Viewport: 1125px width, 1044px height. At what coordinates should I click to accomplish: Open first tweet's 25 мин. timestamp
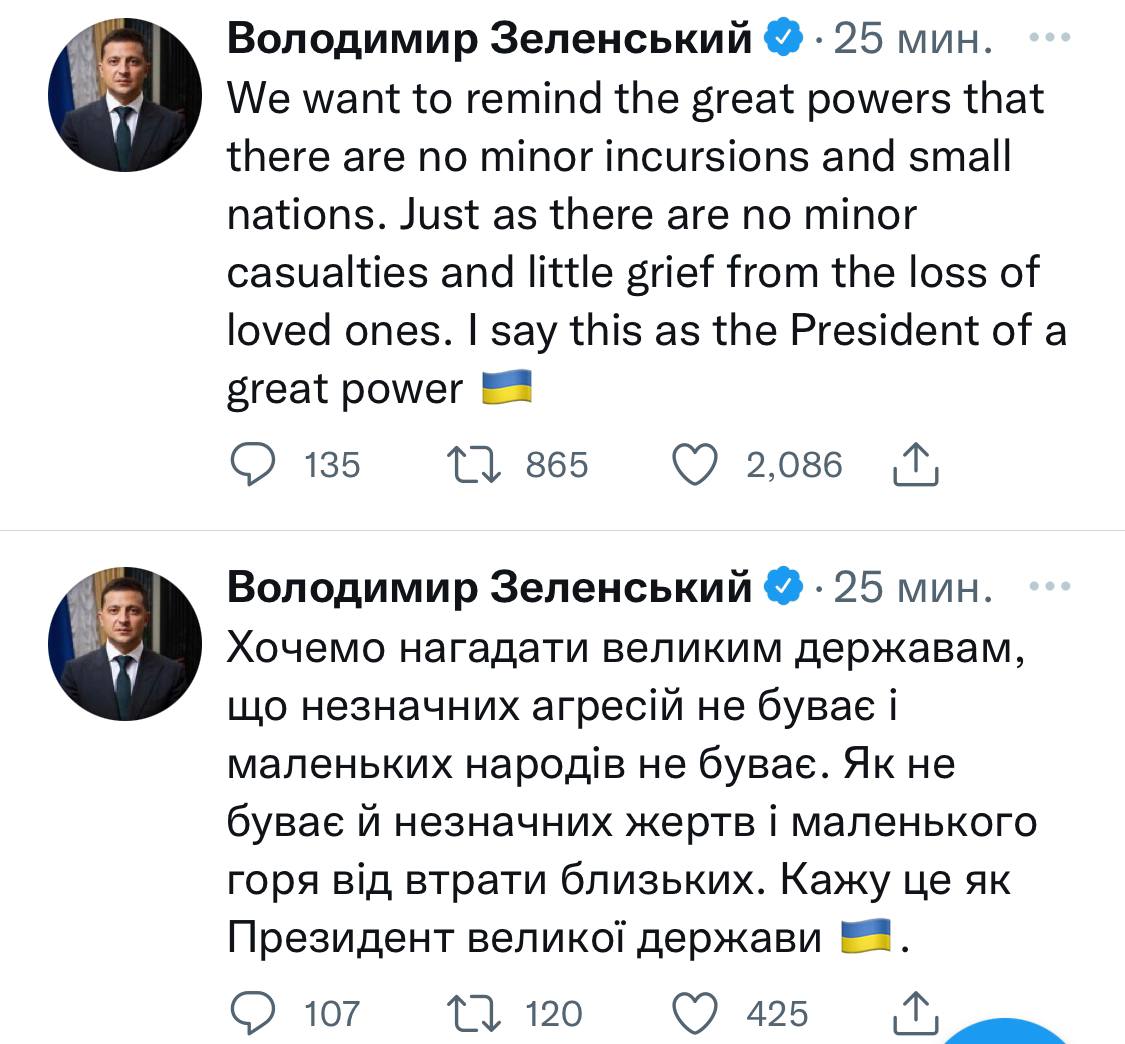click(912, 40)
